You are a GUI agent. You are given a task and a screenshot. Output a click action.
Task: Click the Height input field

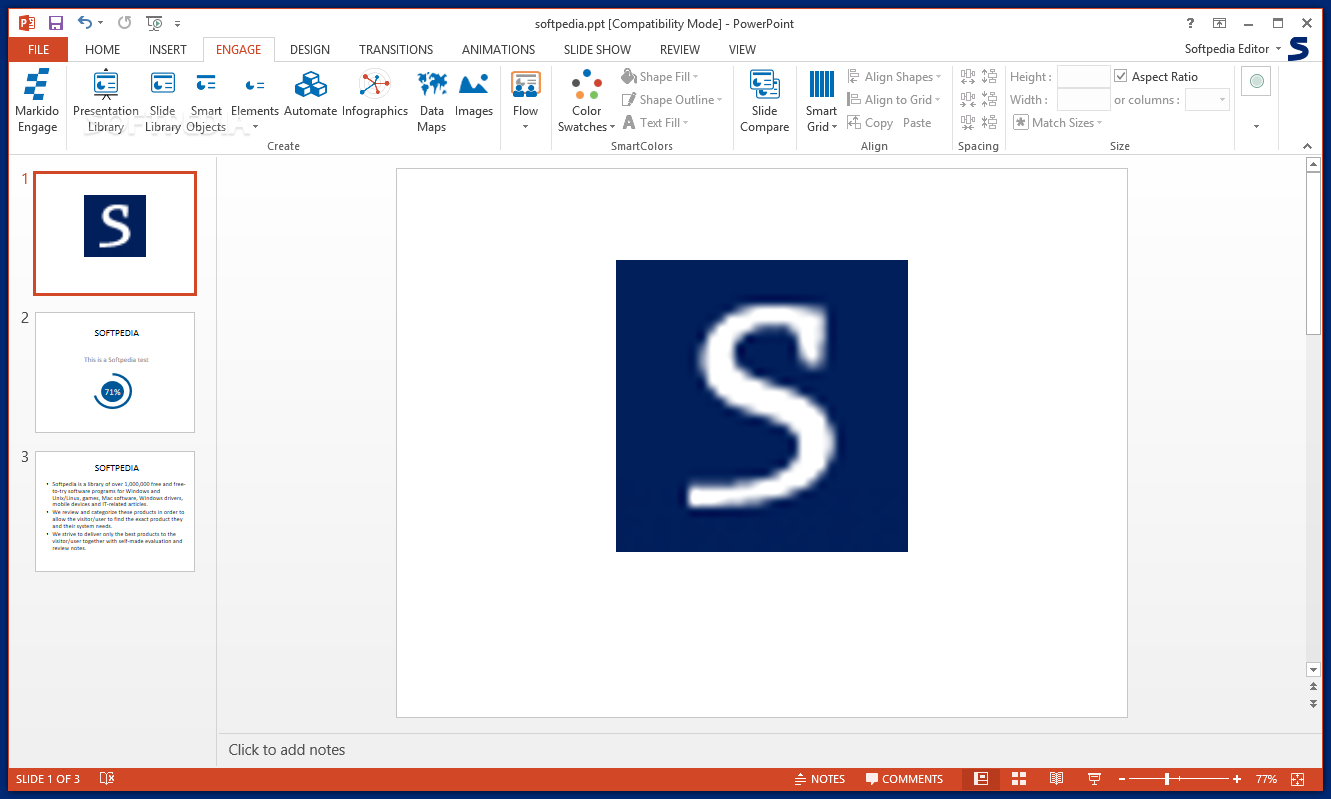point(1084,77)
